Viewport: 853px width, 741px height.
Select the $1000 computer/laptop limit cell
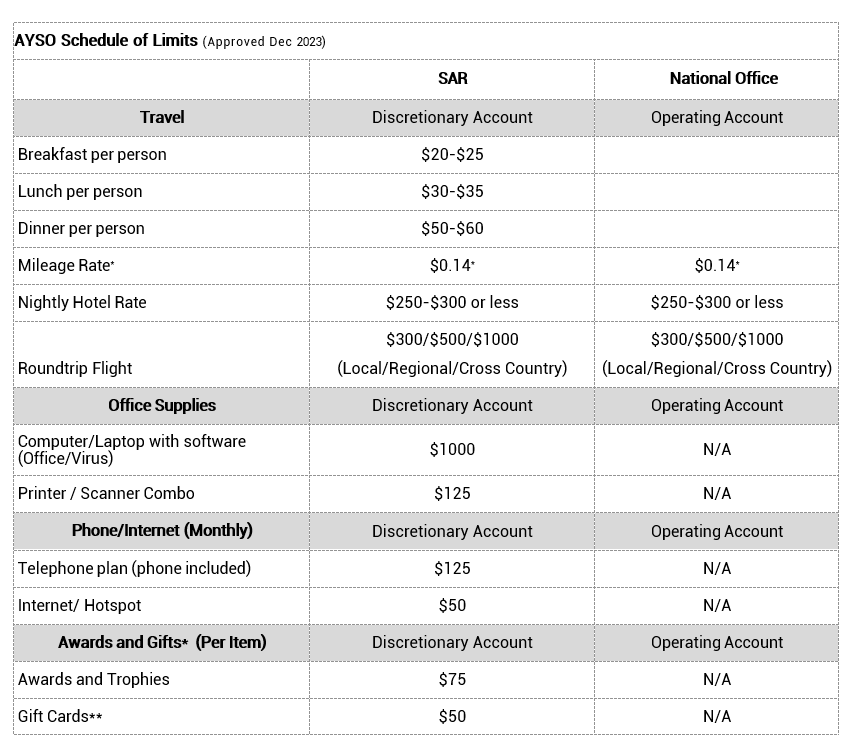[452, 449]
